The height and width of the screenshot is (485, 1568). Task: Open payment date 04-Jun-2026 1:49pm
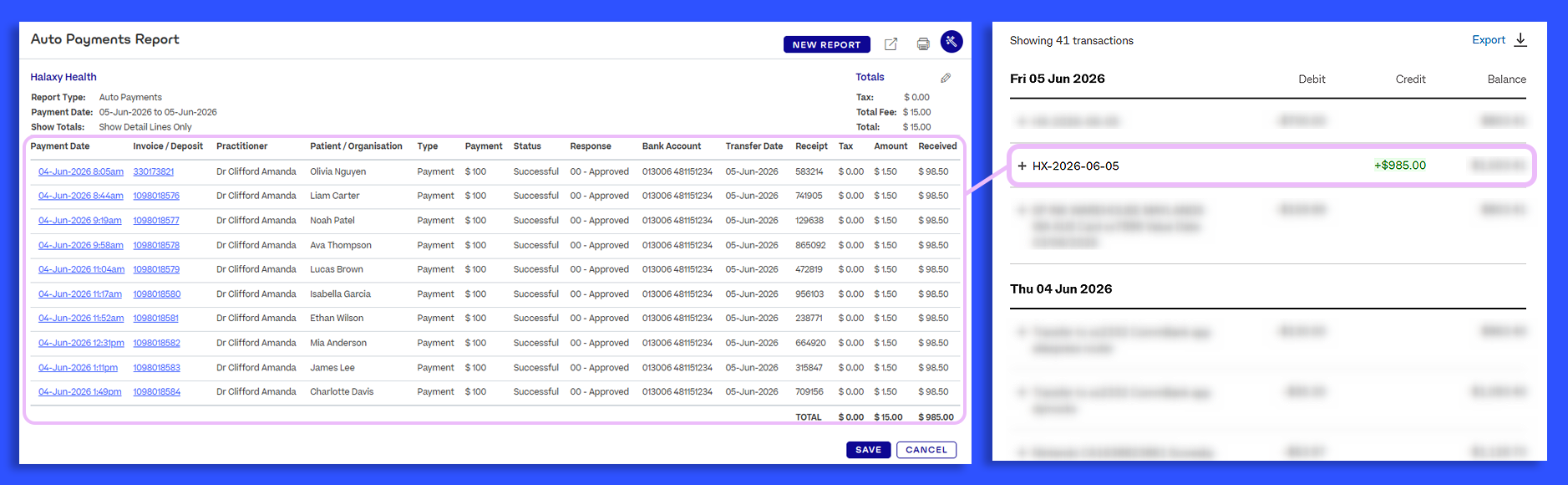click(80, 392)
